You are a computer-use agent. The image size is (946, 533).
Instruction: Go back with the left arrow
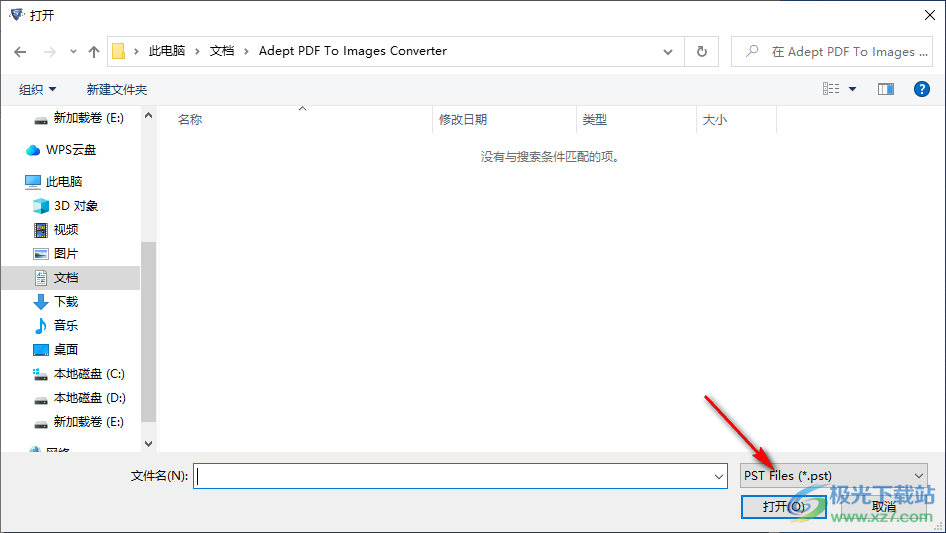pos(20,52)
